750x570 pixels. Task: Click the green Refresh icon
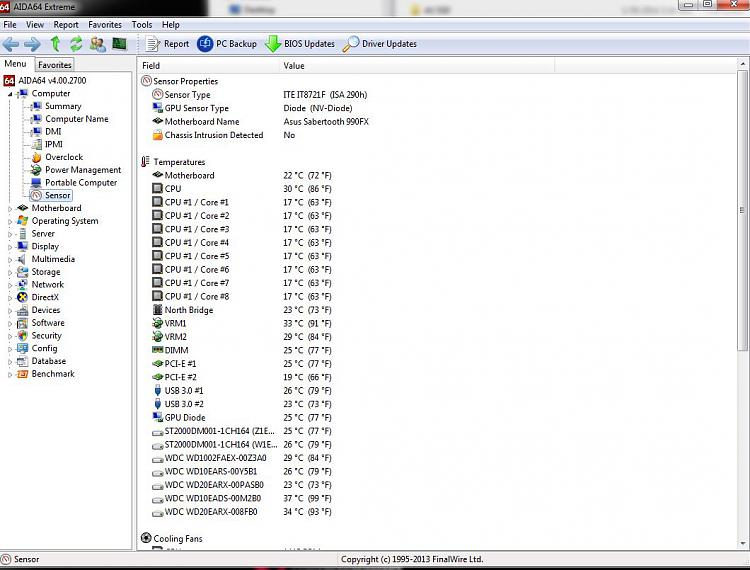point(76,44)
